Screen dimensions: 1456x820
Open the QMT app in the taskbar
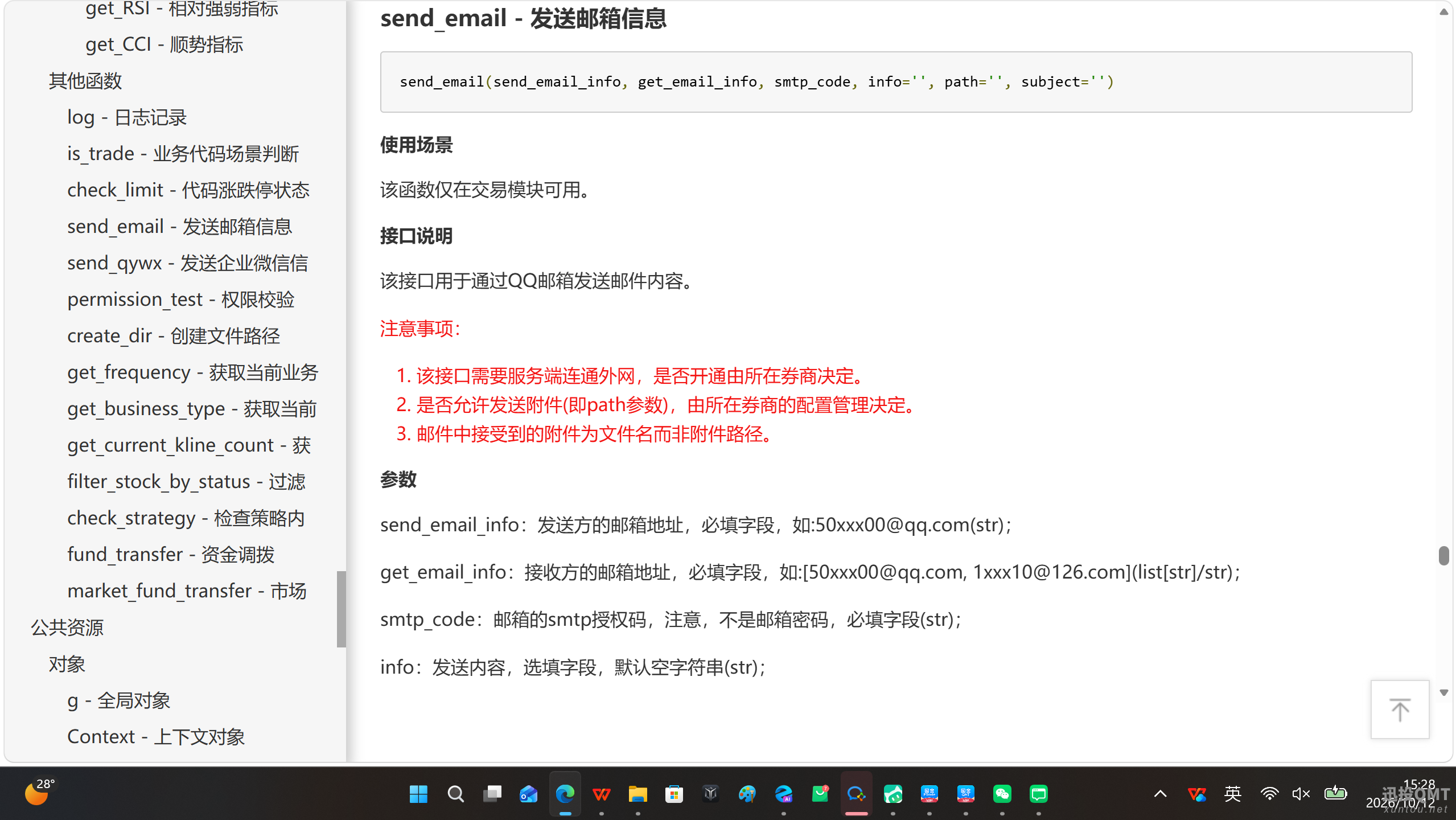point(965,794)
